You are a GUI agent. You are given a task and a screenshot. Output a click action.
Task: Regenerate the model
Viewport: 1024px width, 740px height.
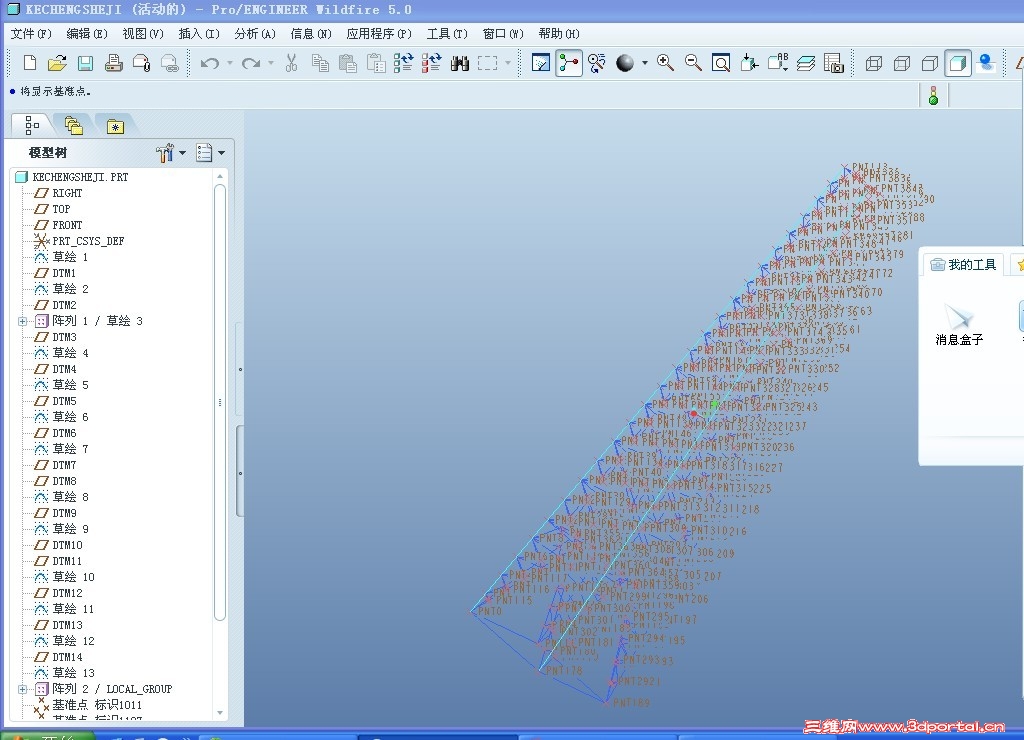pos(404,63)
